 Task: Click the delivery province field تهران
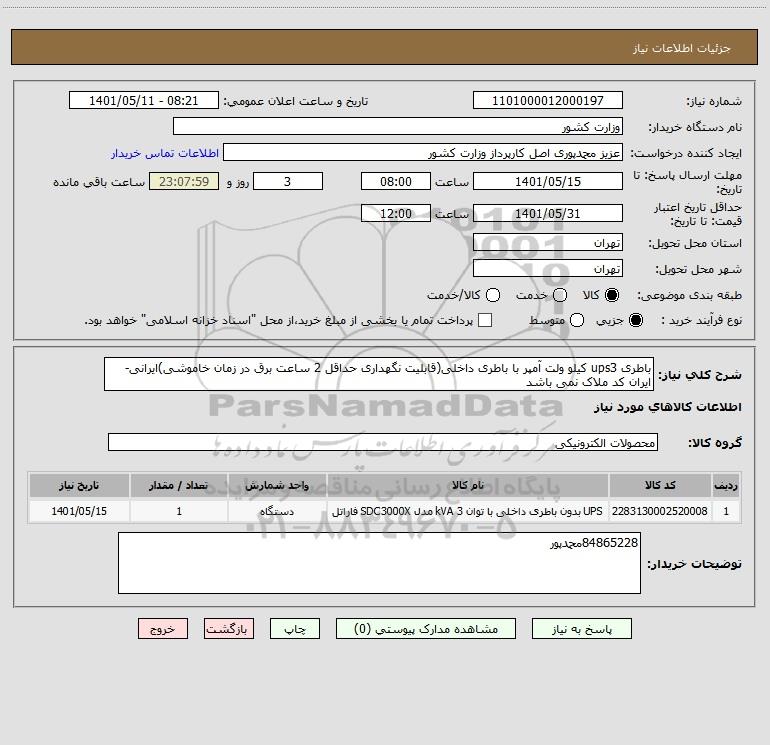(x=548, y=242)
